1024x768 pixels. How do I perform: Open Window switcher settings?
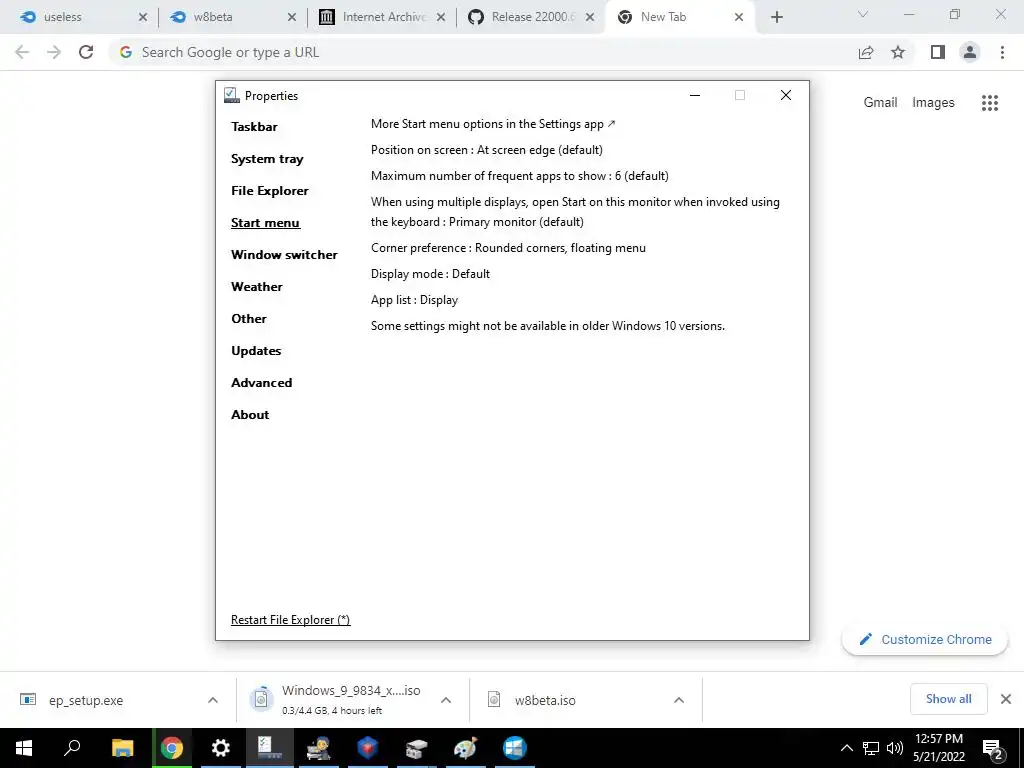(284, 255)
